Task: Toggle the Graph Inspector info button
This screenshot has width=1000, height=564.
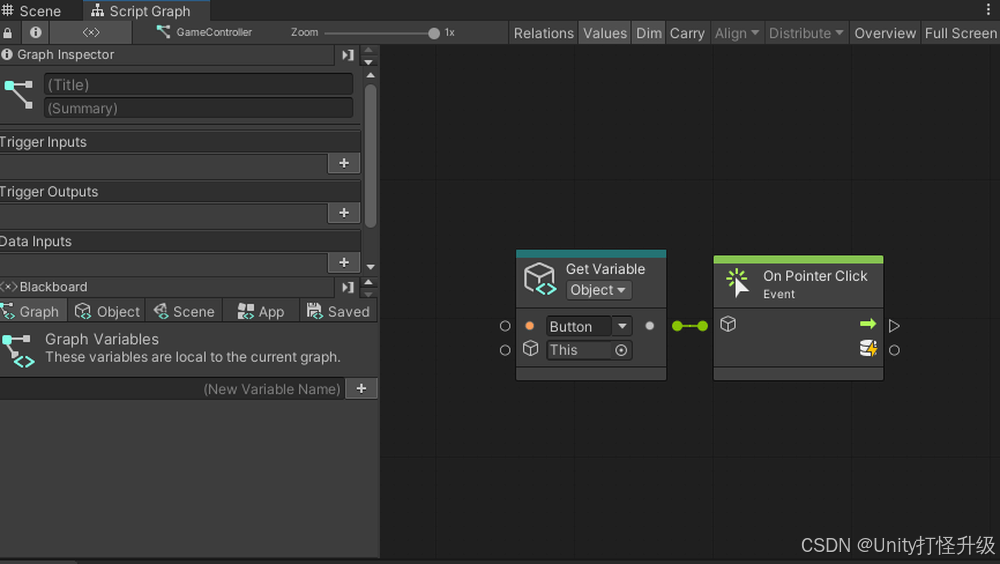Action: (x=35, y=32)
